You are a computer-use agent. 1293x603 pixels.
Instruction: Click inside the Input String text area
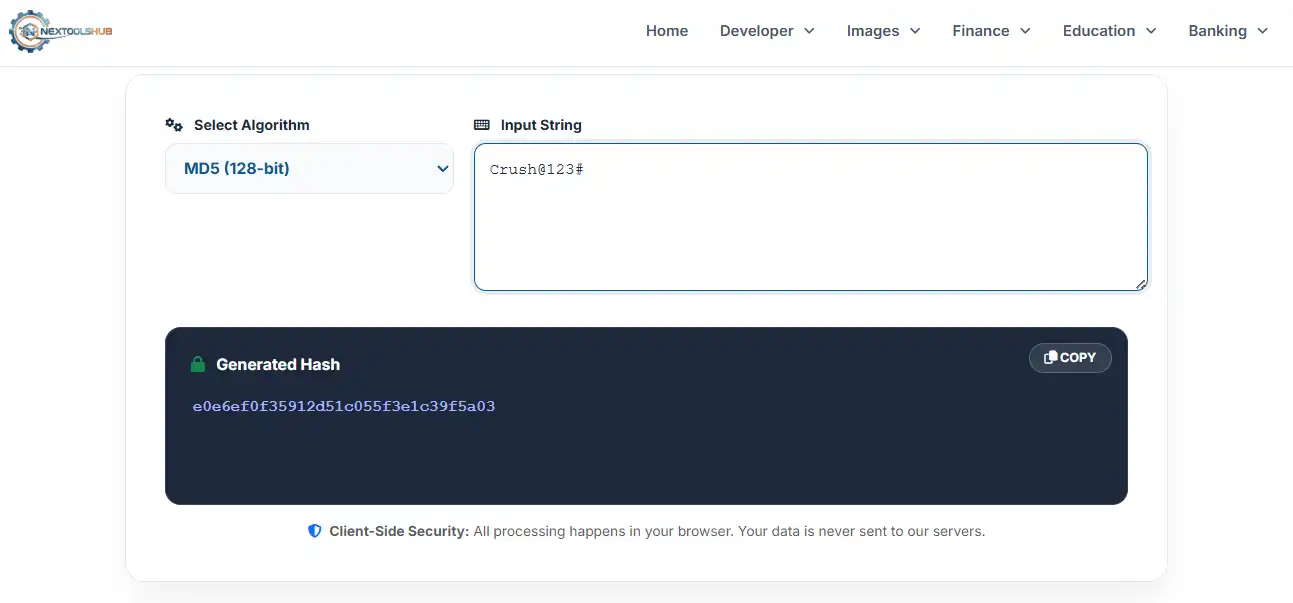[x=810, y=215]
